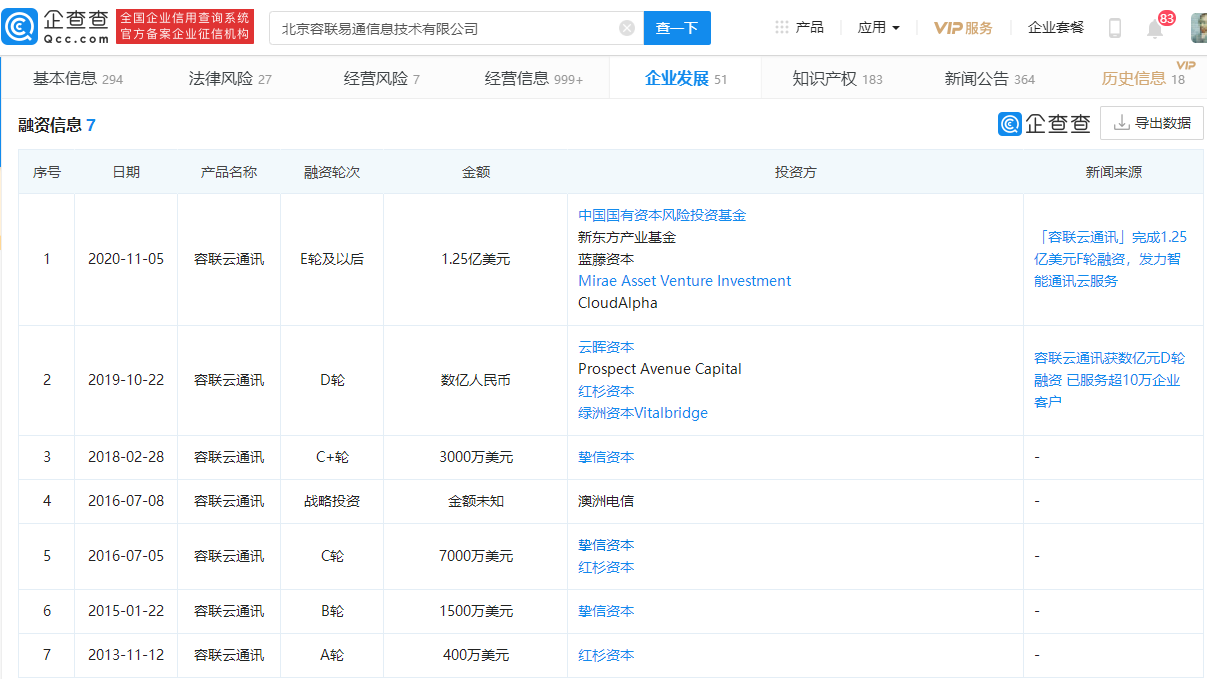Open 红杉资本 link in the C轮 row

(x=606, y=567)
